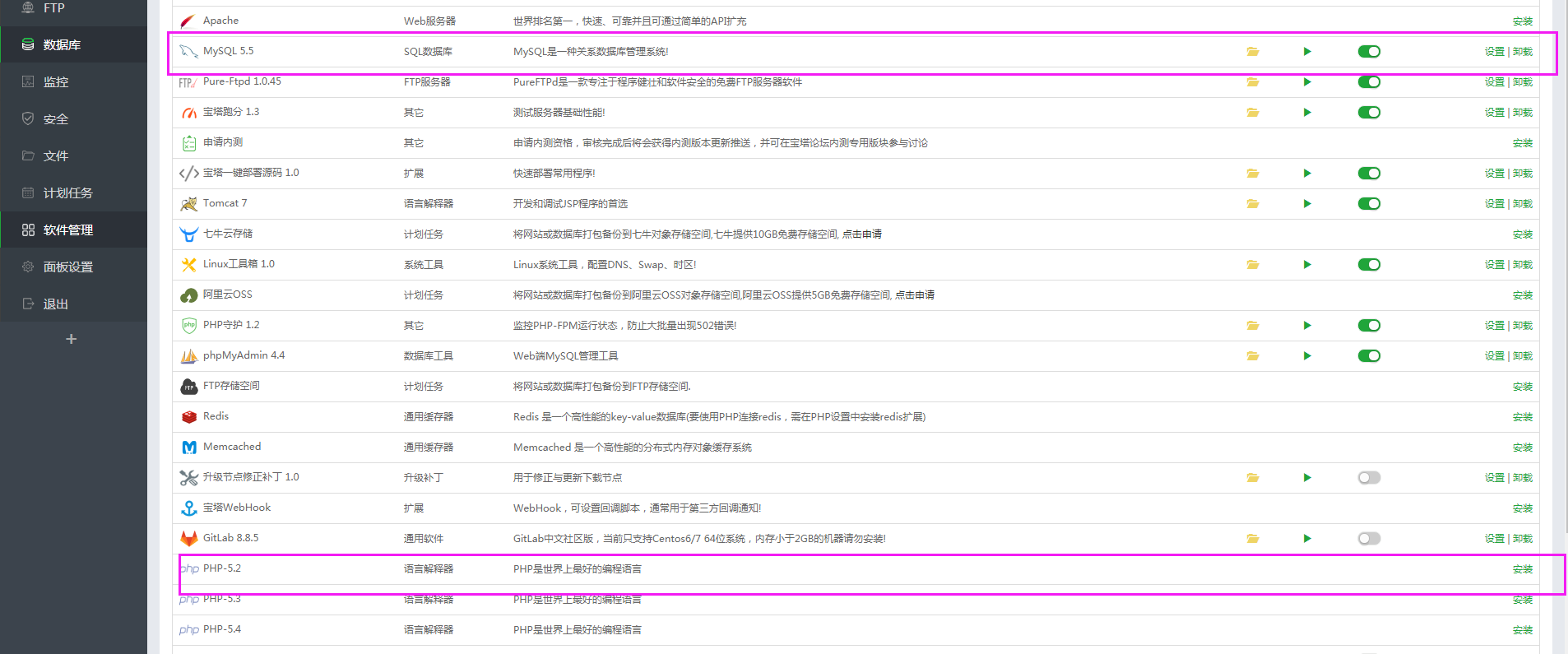Install (安装) PHP-5.2

(1523, 569)
